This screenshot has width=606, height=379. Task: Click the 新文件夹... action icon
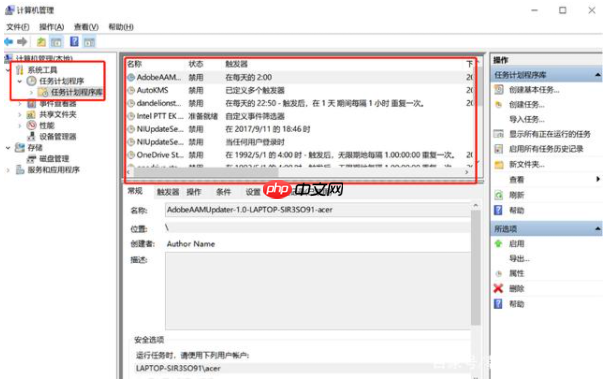tap(499, 165)
